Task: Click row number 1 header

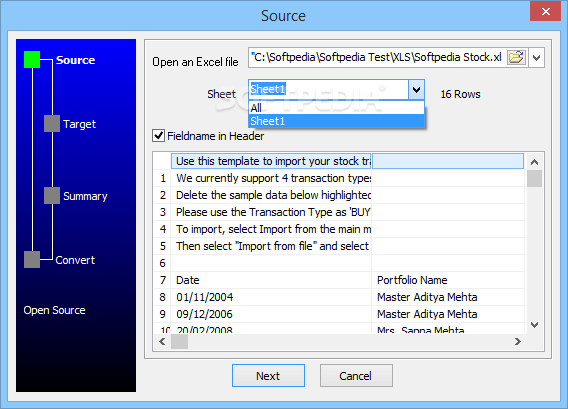Action: click(162, 178)
